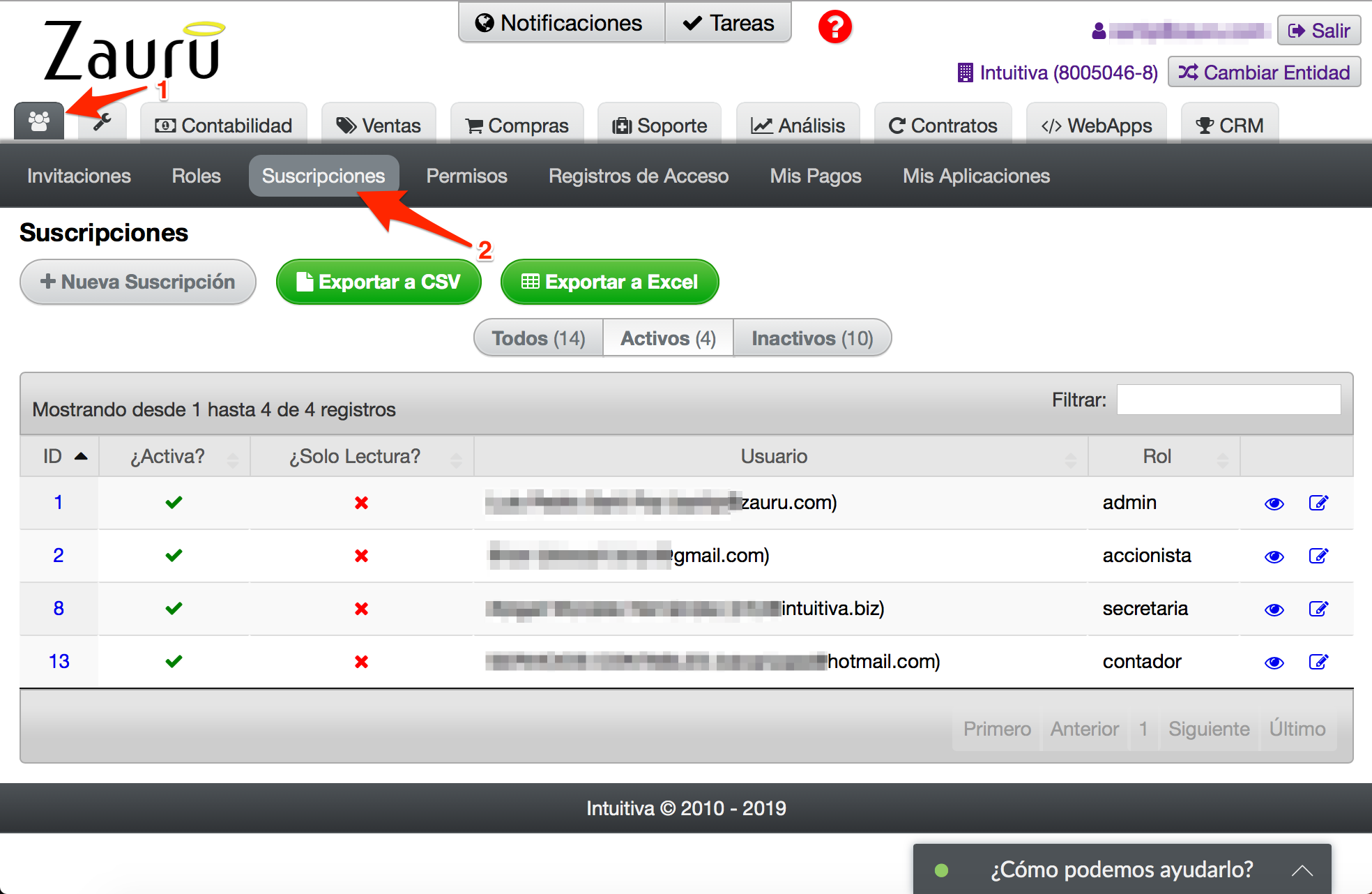
Task: Click green active checkmark in row ID 1
Action: click(x=174, y=502)
